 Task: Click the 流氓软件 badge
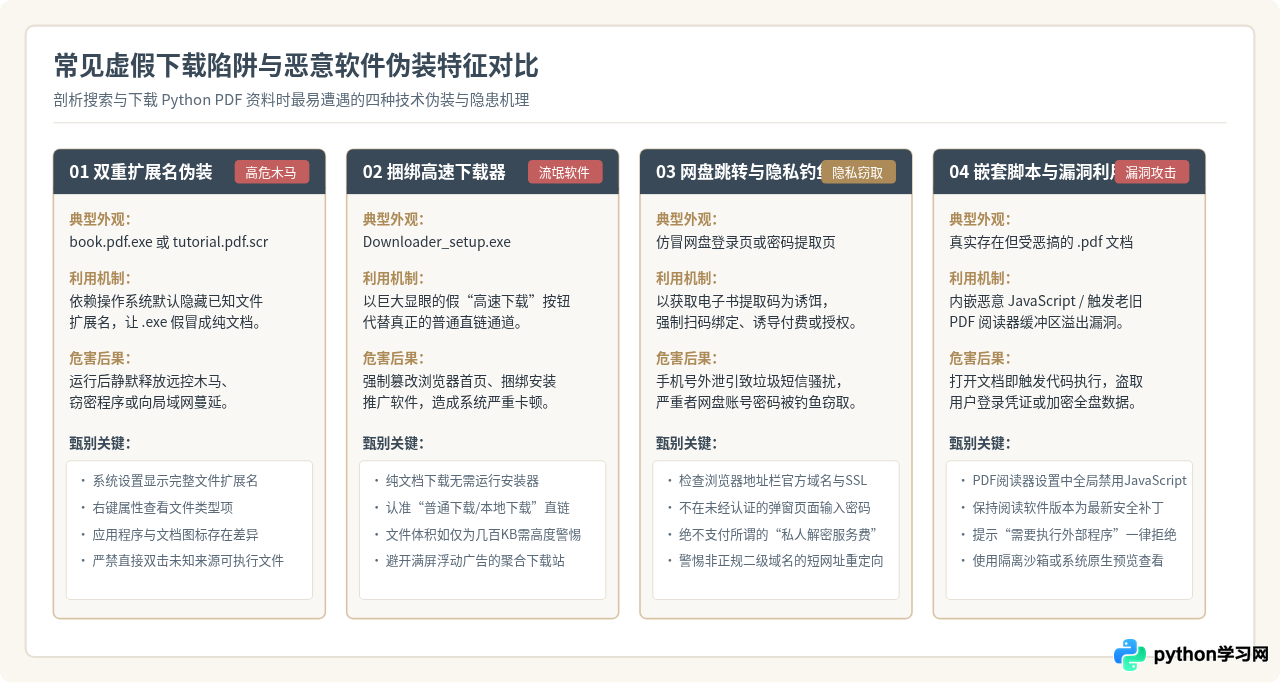click(565, 172)
